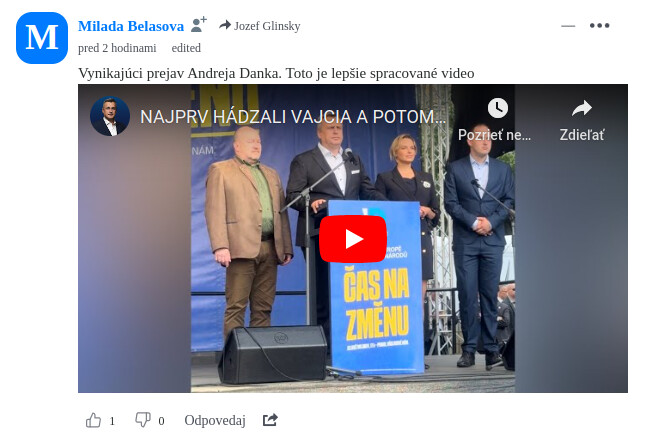Click Odpovedaj to reply to the comment

click(x=215, y=420)
